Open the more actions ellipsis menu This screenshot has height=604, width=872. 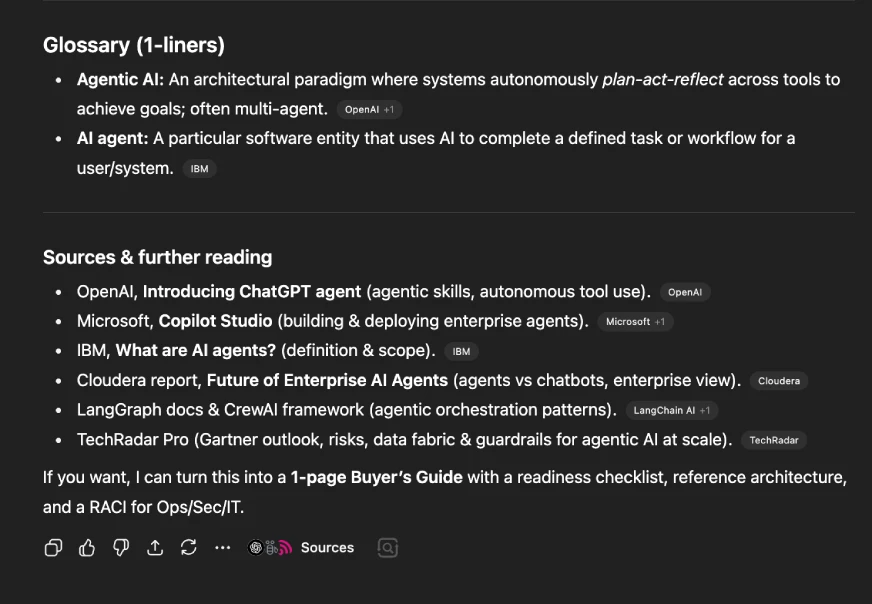pyautogui.click(x=222, y=548)
